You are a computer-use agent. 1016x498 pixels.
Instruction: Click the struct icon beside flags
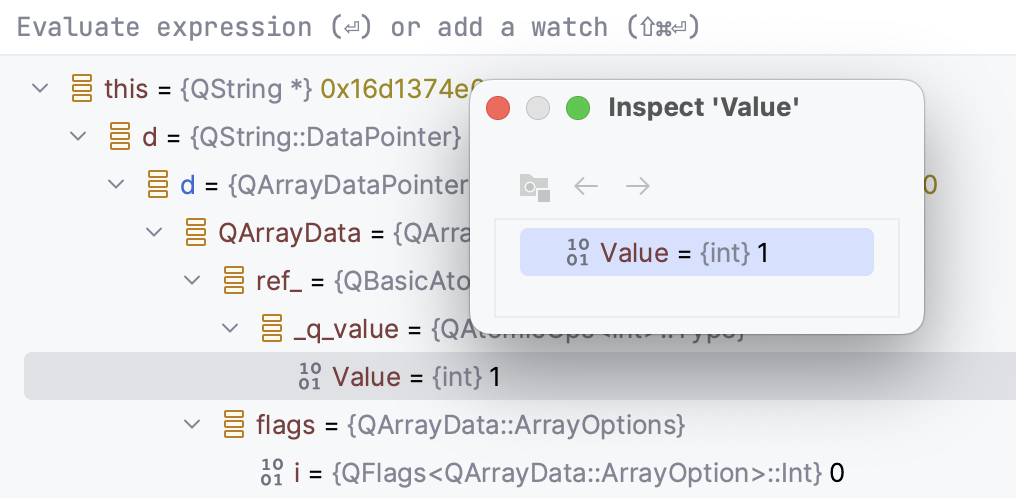pos(234,425)
